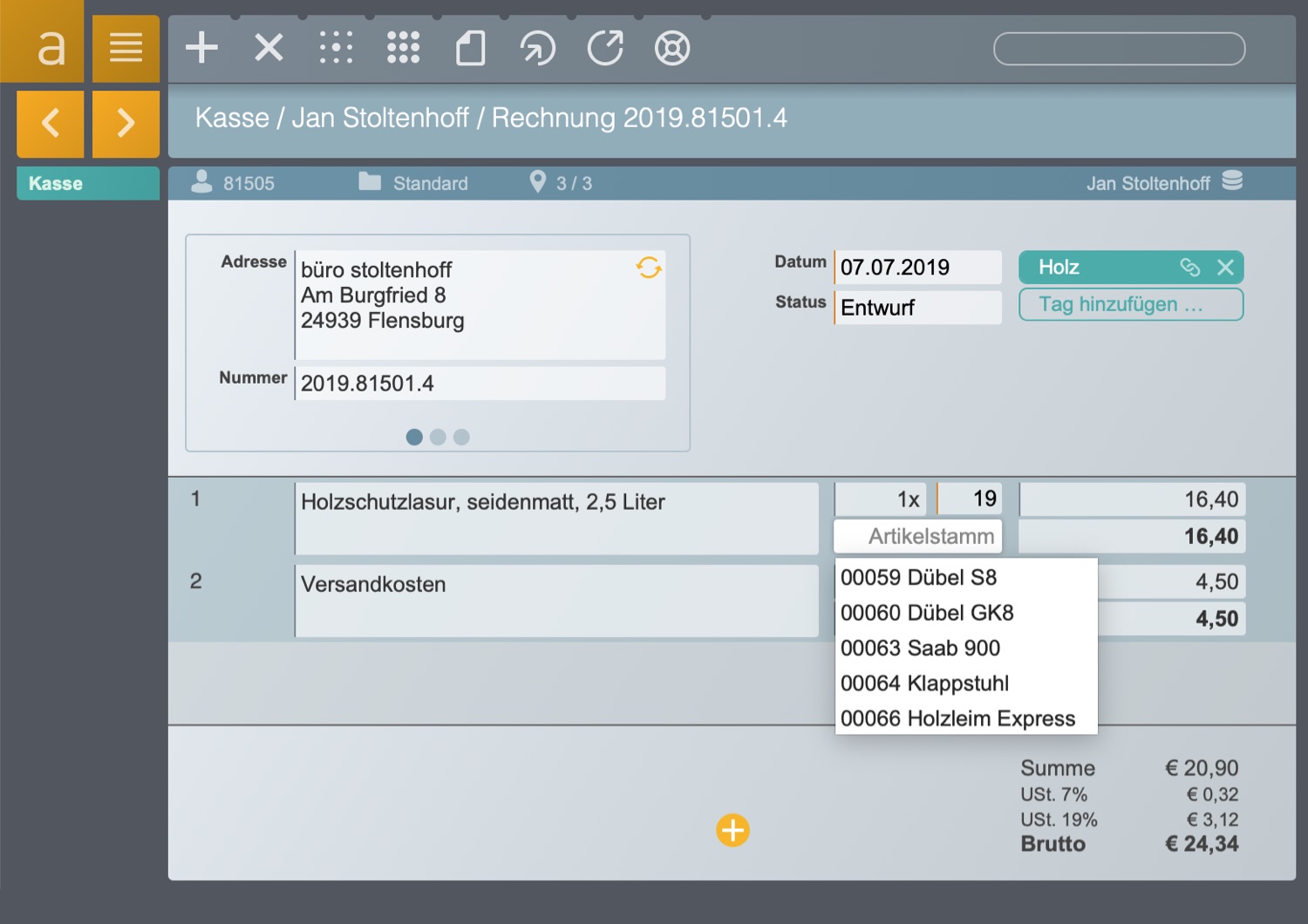Click the Standard folder icon
The height and width of the screenshot is (924, 1308).
click(x=370, y=181)
